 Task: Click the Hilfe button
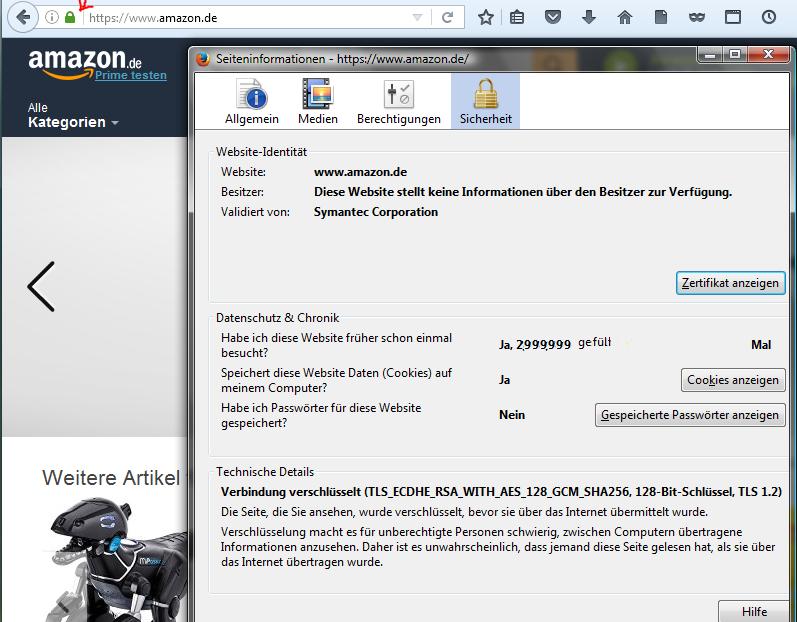click(754, 611)
